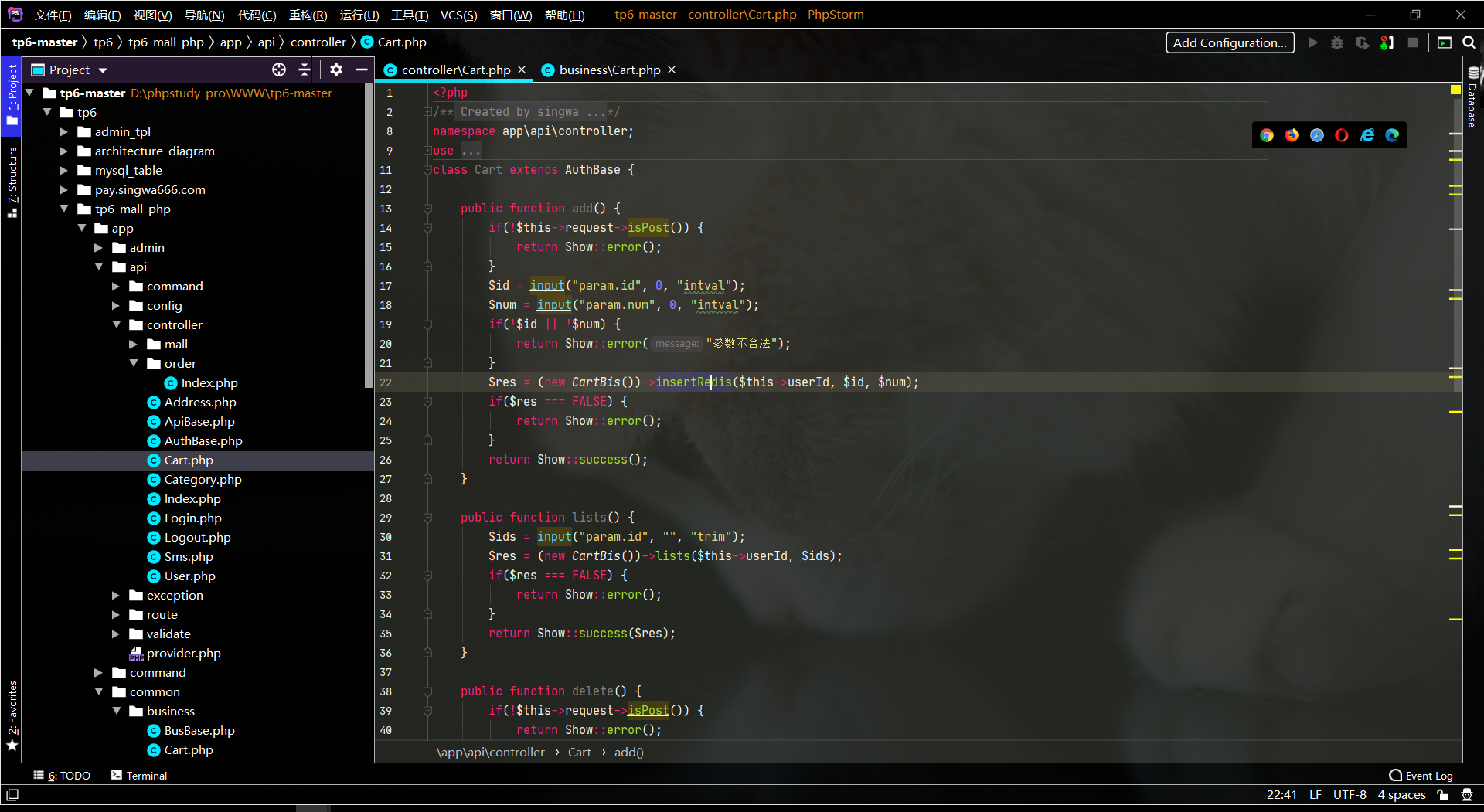Locate current file with crosshair icon
This screenshot has height=812, width=1484.
(279, 70)
